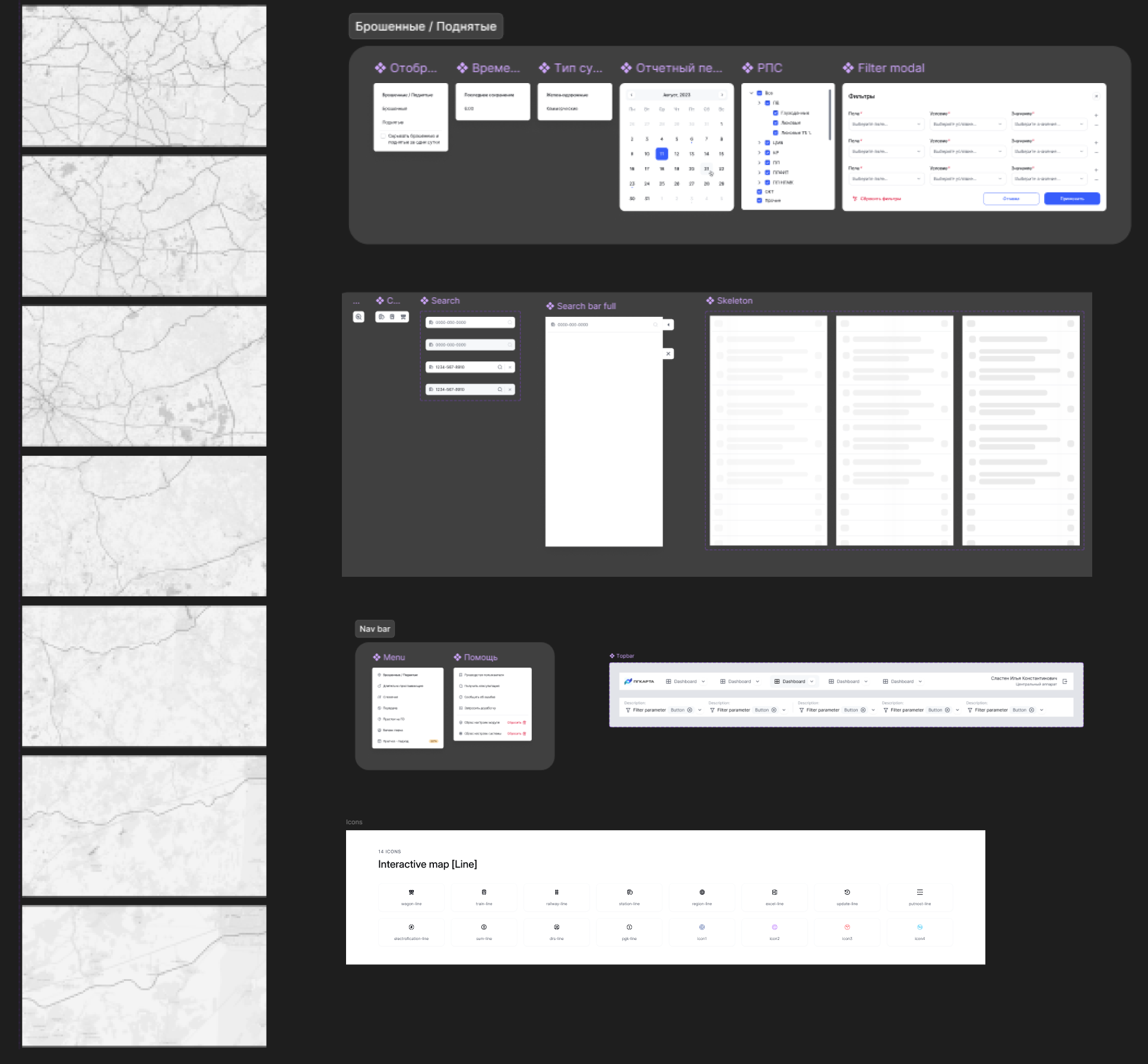Image resolution: width=1148 pixels, height=1064 pixels.
Task: Enable hide dropped-and-raised same day checkbox
Action: 383,136
